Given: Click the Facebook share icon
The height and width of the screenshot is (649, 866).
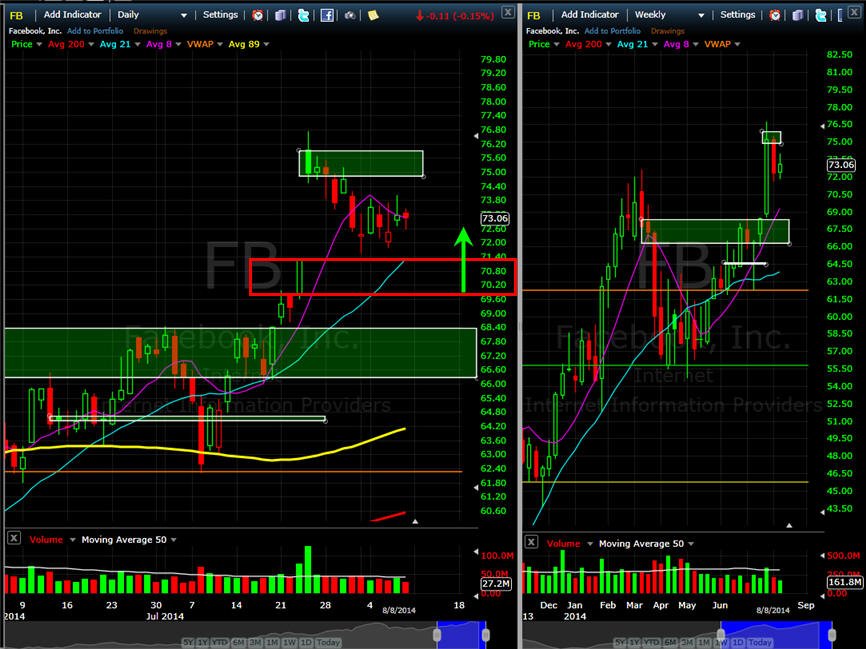Looking at the screenshot, I should (x=327, y=15).
